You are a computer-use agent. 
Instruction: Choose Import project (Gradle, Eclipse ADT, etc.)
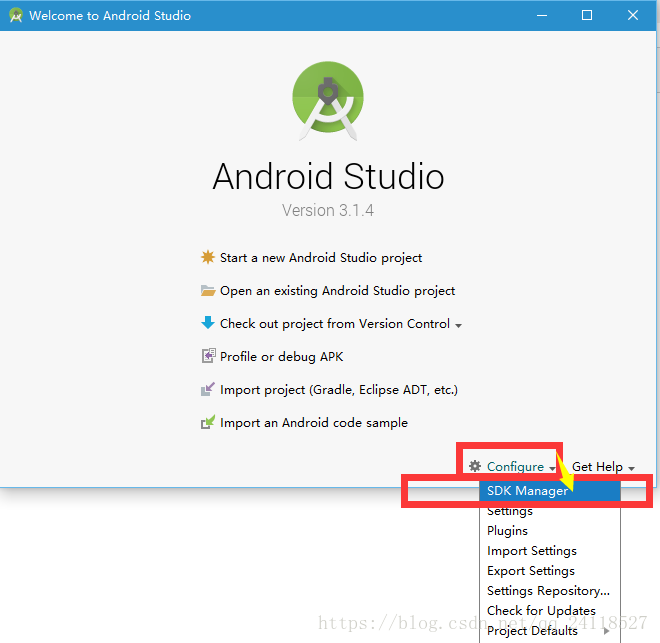pyautogui.click(x=338, y=390)
